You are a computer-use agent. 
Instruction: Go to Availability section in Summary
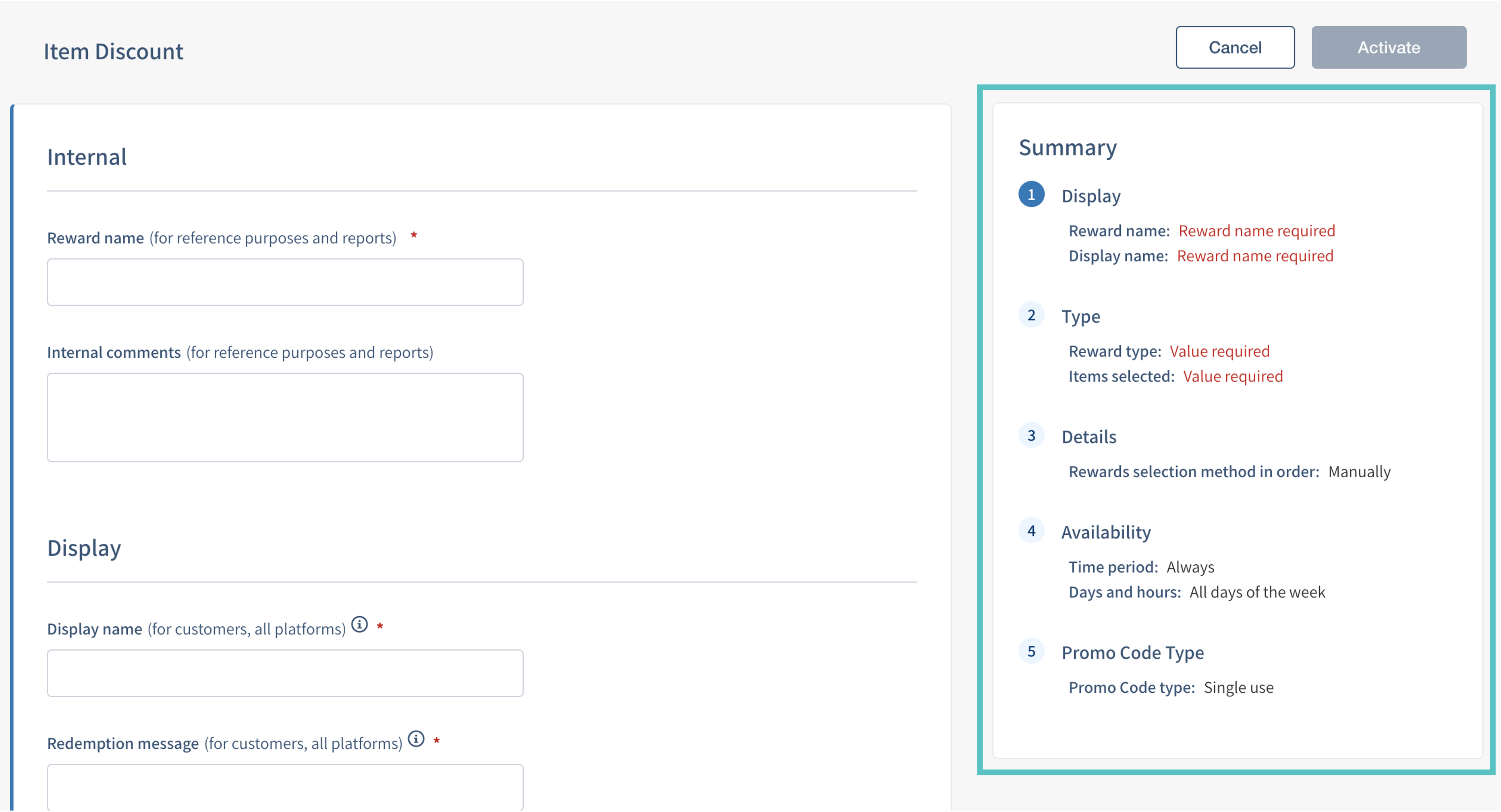[1105, 532]
